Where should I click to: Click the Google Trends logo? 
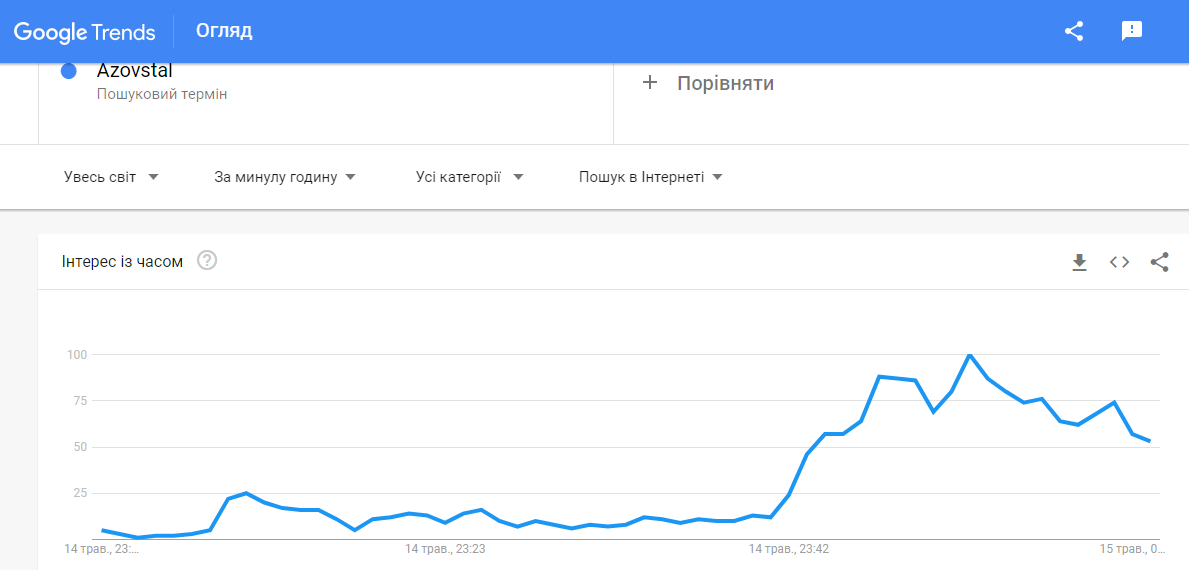coord(85,31)
